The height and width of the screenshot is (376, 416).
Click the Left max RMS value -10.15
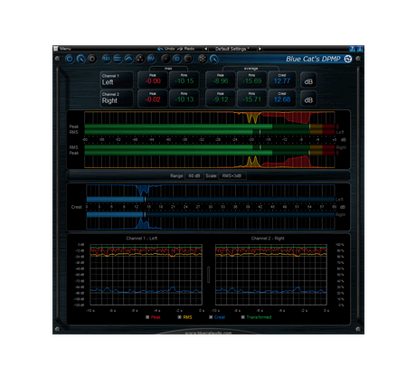tap(184, 81)
